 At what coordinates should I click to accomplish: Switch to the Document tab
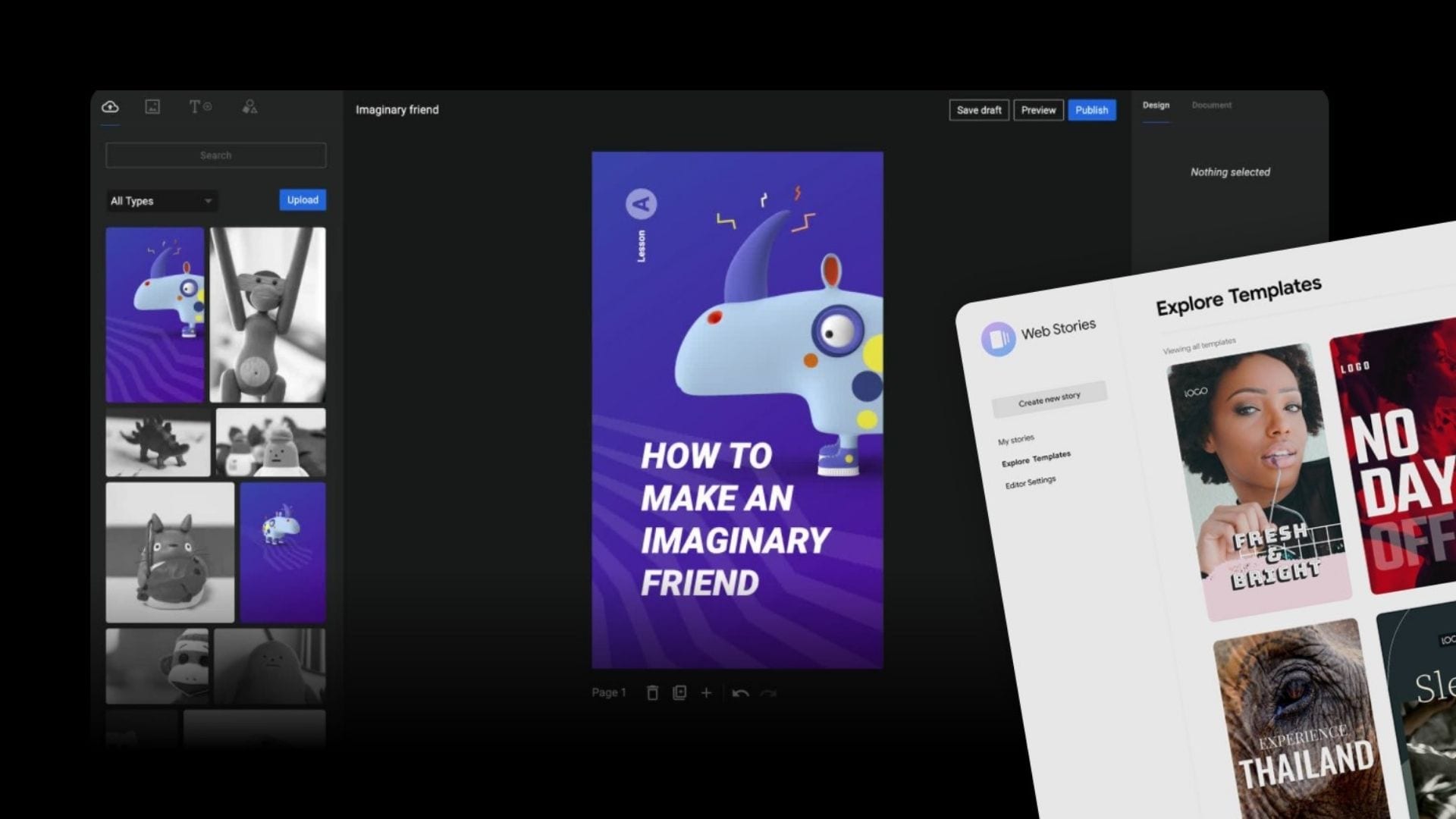coord(1211,105)
